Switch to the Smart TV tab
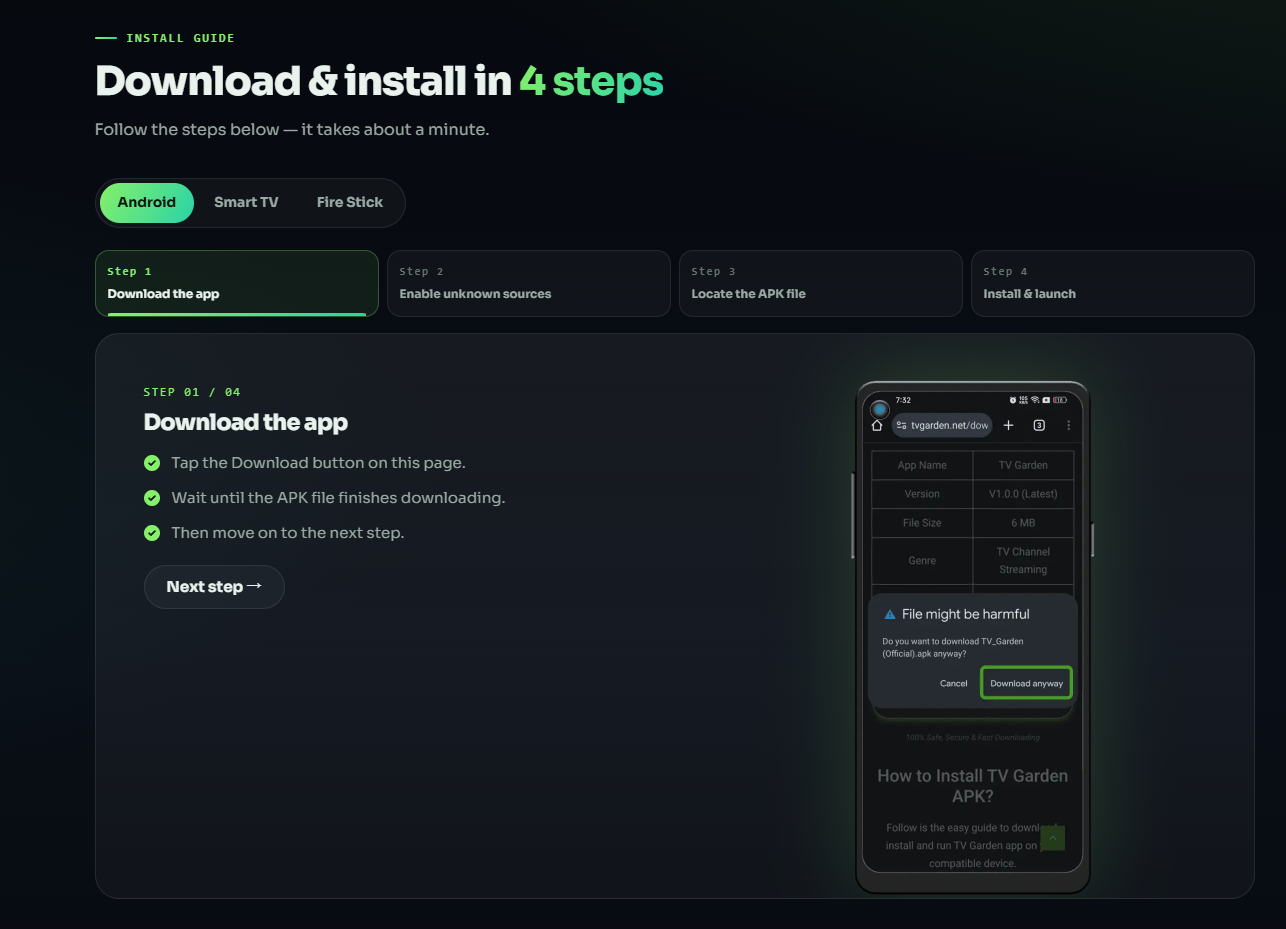The image size is (1286, 929). click(246, 203)
